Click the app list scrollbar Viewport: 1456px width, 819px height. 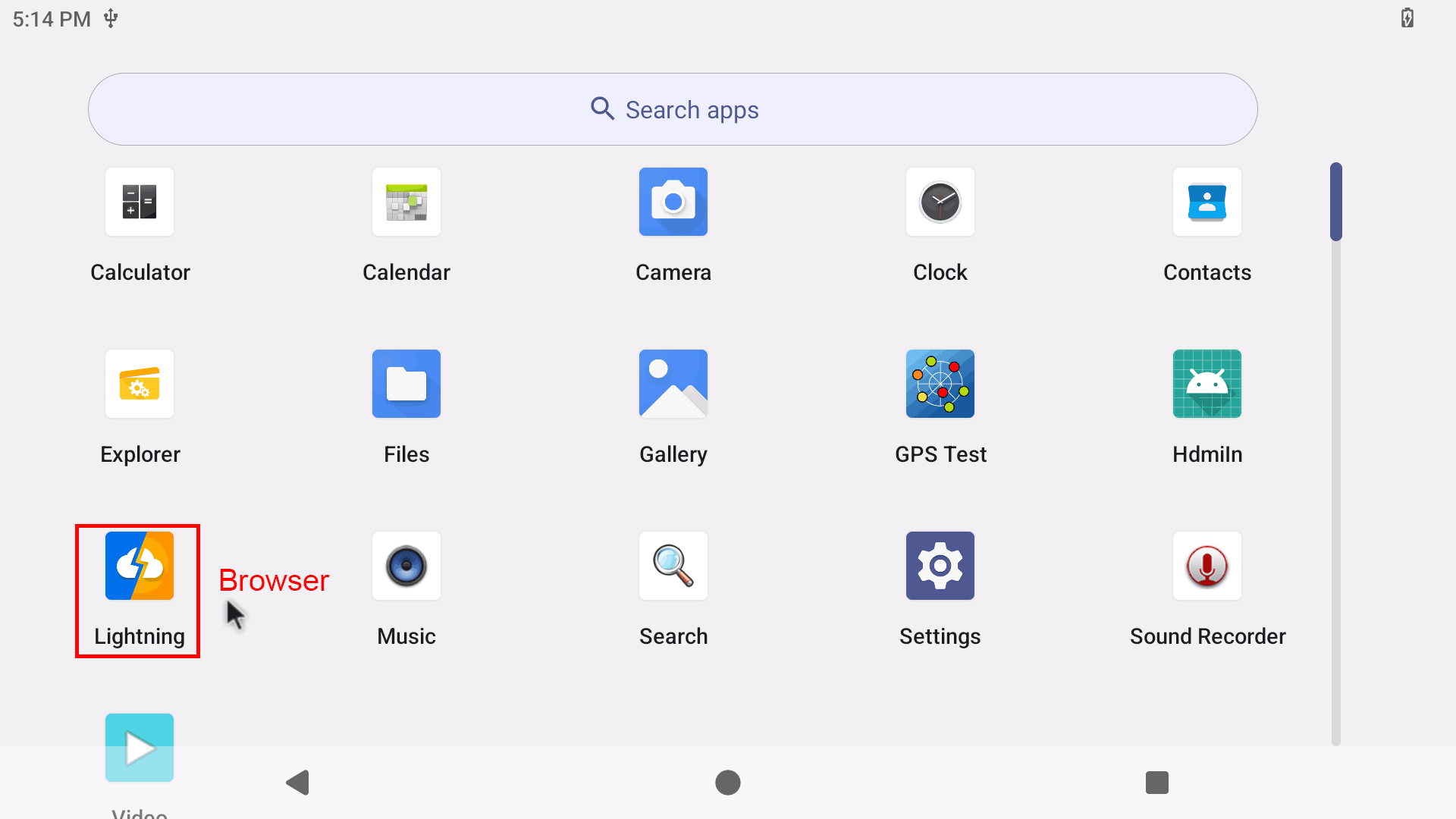[x=1336, y=202]
